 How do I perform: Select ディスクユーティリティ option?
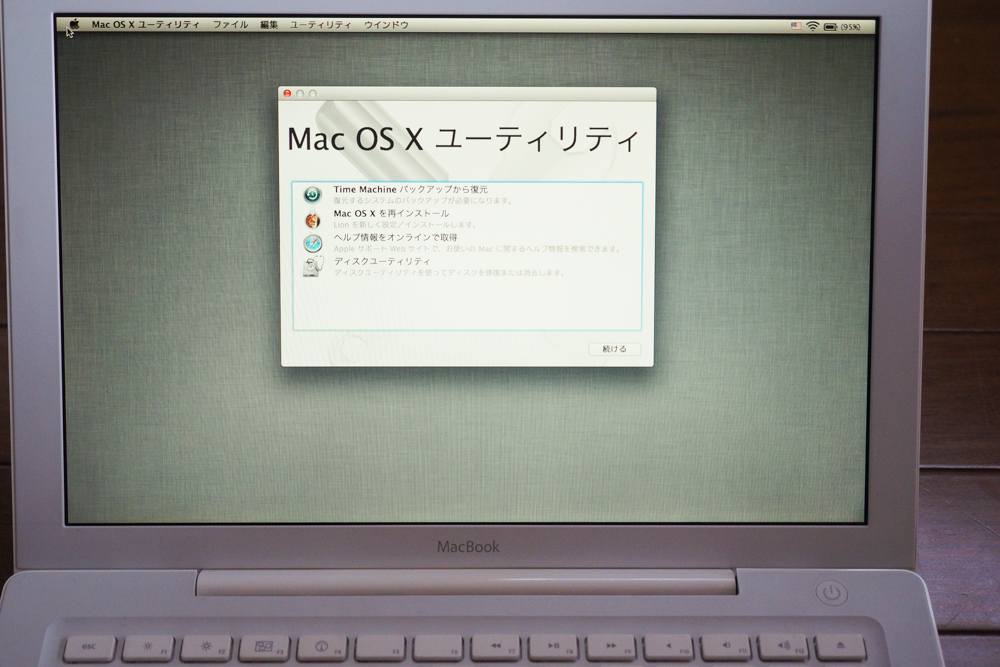(x=467, y=267)
